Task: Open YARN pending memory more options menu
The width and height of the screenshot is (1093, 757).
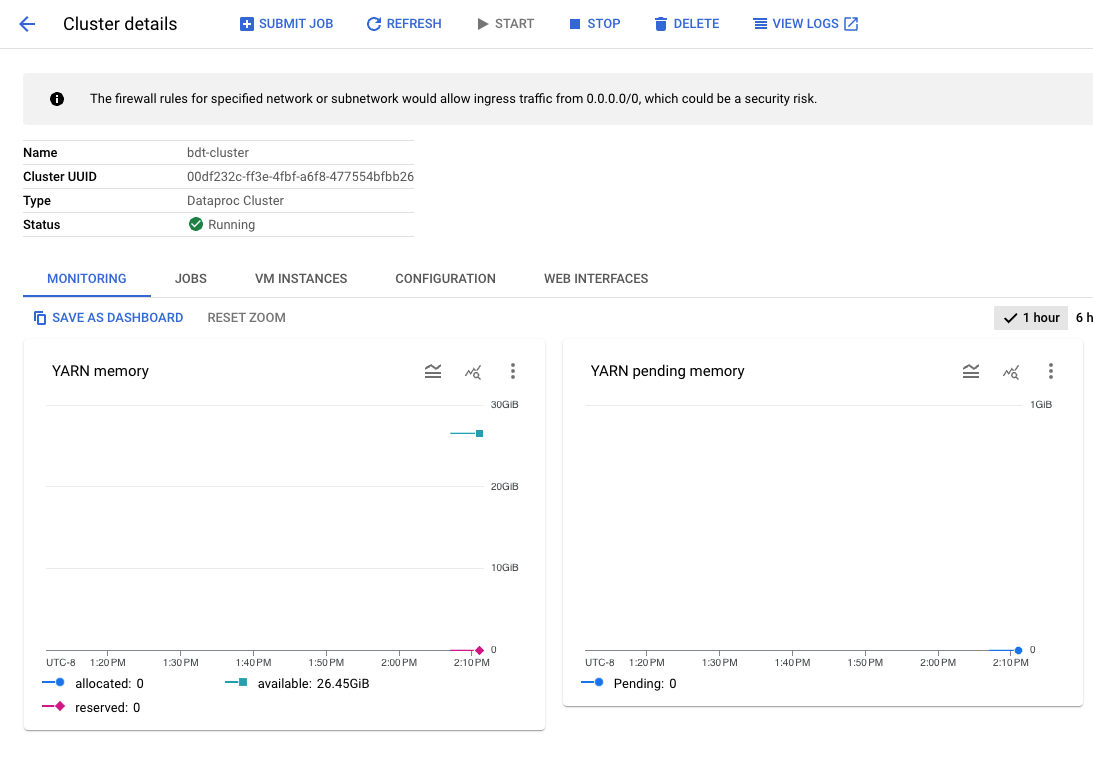Action: [1051, 372]
